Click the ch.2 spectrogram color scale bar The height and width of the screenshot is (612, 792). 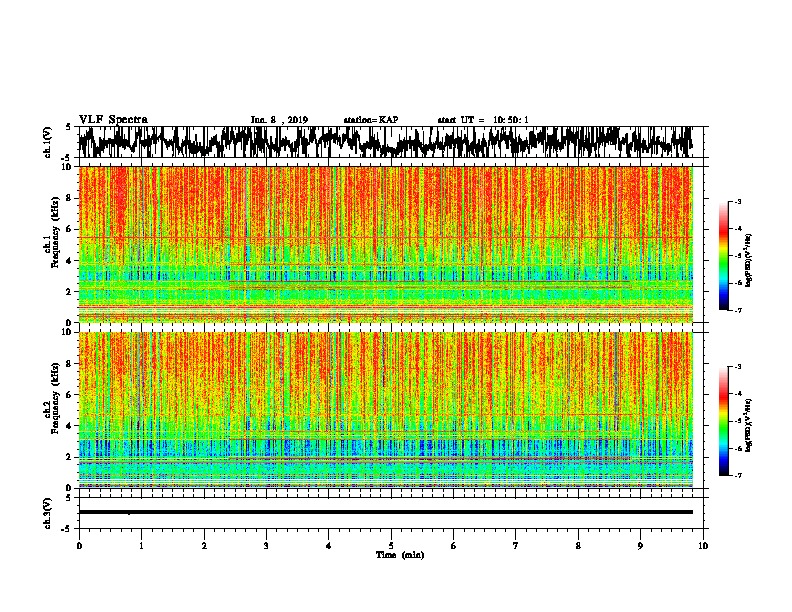coord(724,421)
